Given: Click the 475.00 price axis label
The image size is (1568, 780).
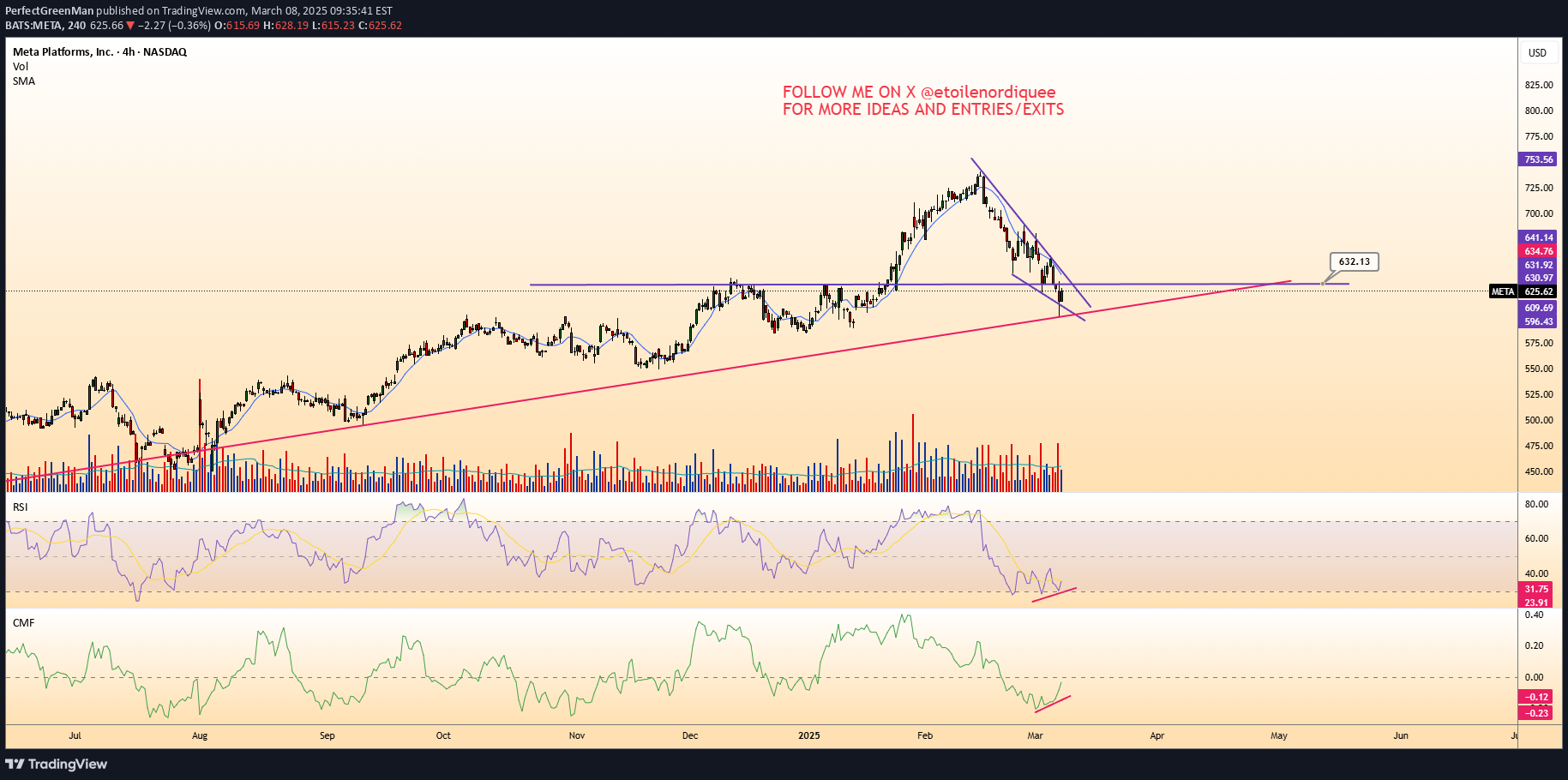Looking at the screenshot, I should (x=1539, y=446).
